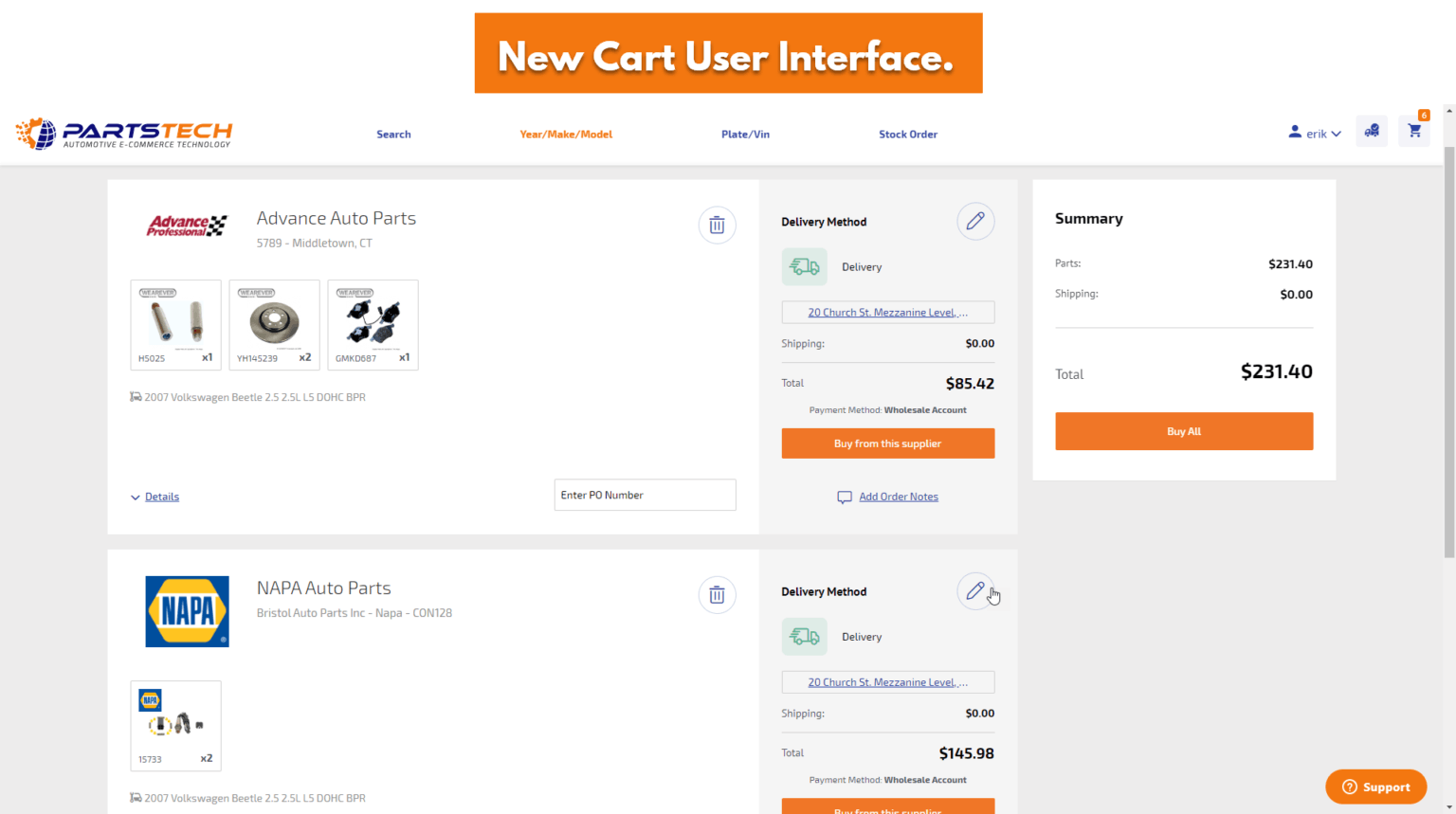This screenshot has width=1456, height=814.
Task: Click Bristol Auto Parts Inc store text
Action: pos(355,613)
